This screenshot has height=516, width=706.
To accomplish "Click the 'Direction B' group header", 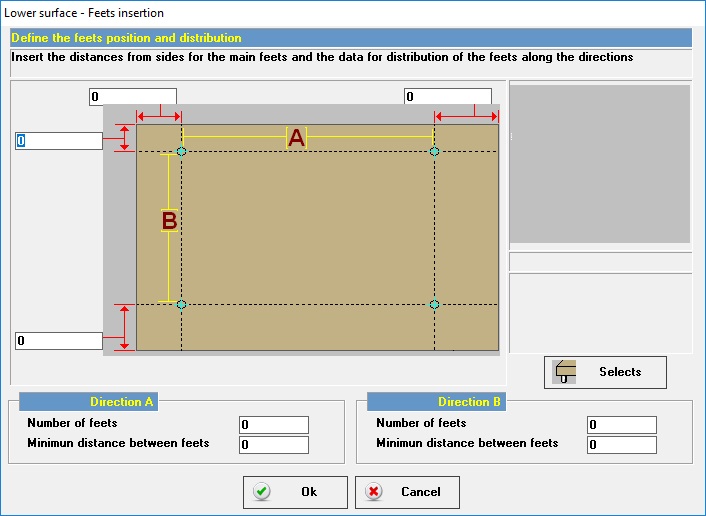I will pyautogui.click(x=436, y=402).
